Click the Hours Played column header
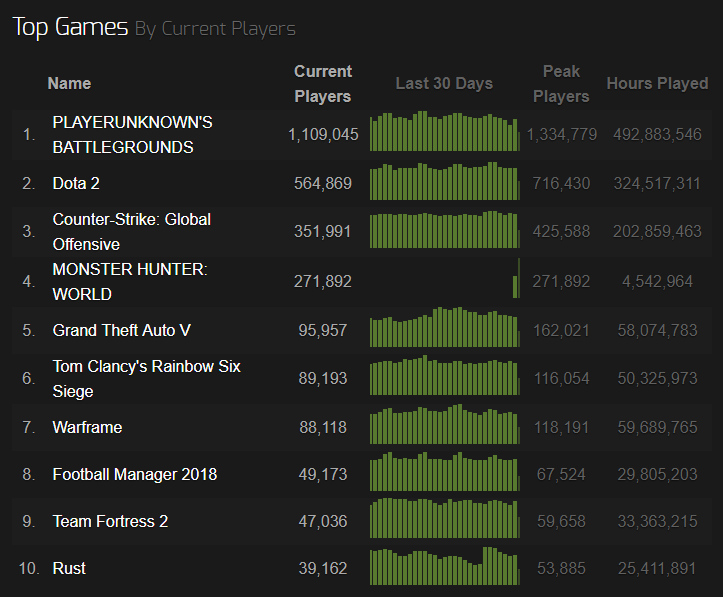 point(656,84)
